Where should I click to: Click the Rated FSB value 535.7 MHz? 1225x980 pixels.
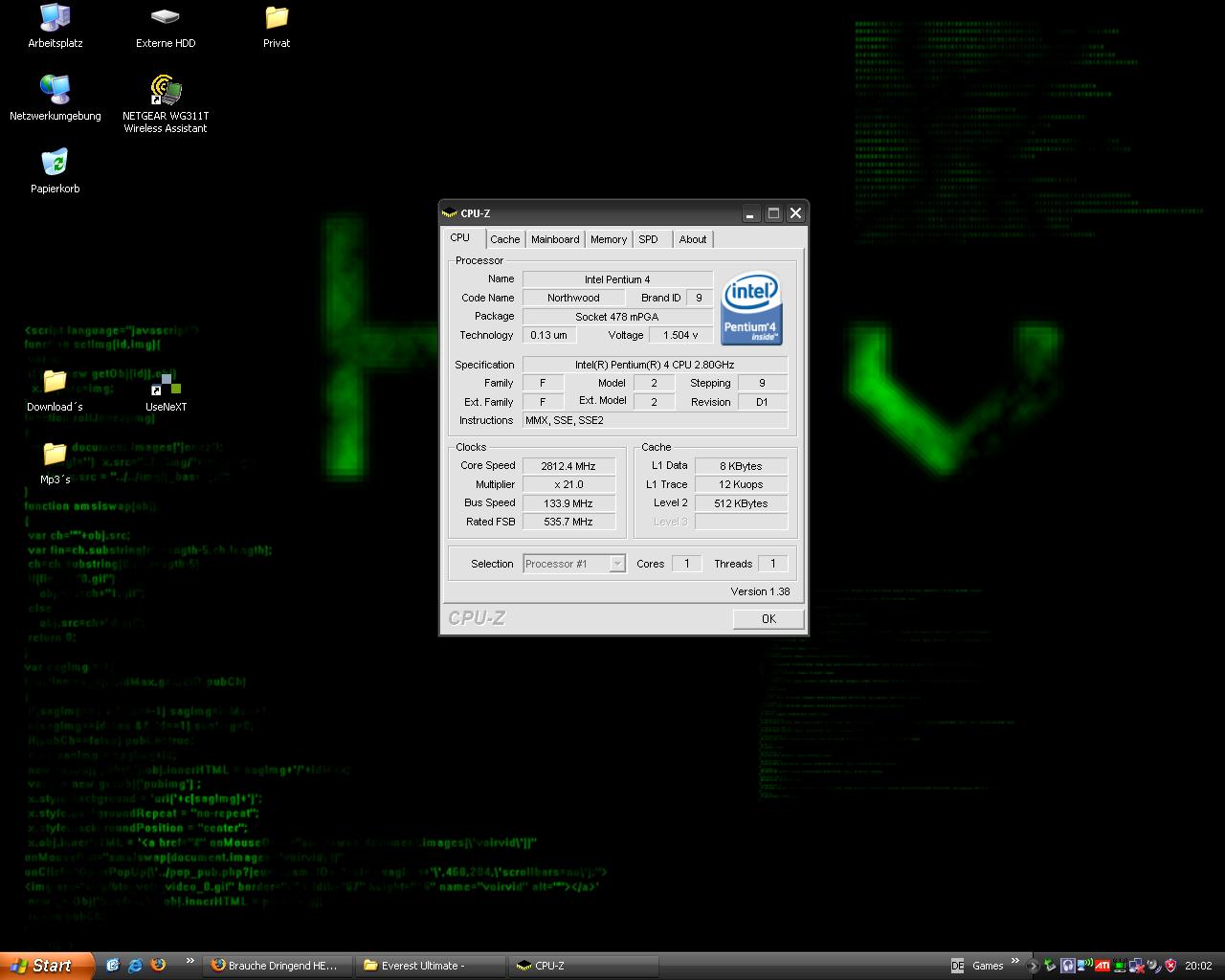pyautogui.click(x=568, y=522)
